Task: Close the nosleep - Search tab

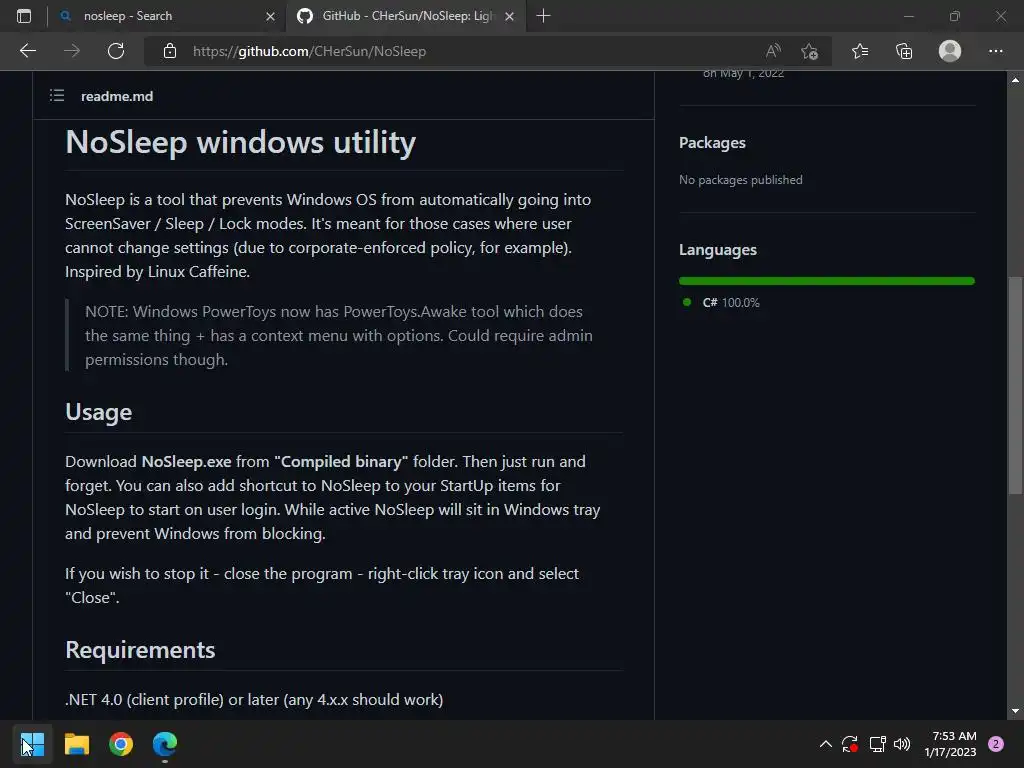Action: (x=270, y=16)
